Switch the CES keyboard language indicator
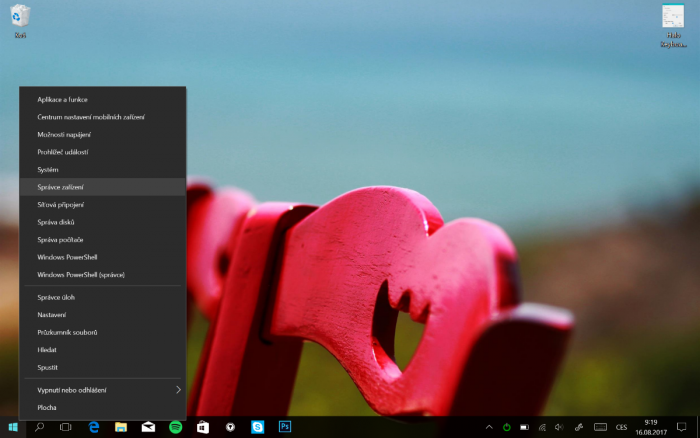 tap(621, 427)
